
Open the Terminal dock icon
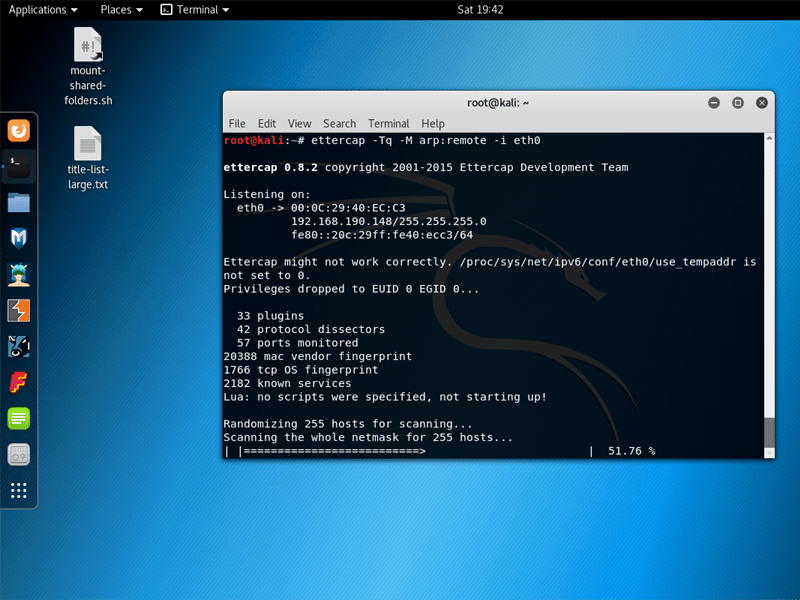click(x=19, y=166)
